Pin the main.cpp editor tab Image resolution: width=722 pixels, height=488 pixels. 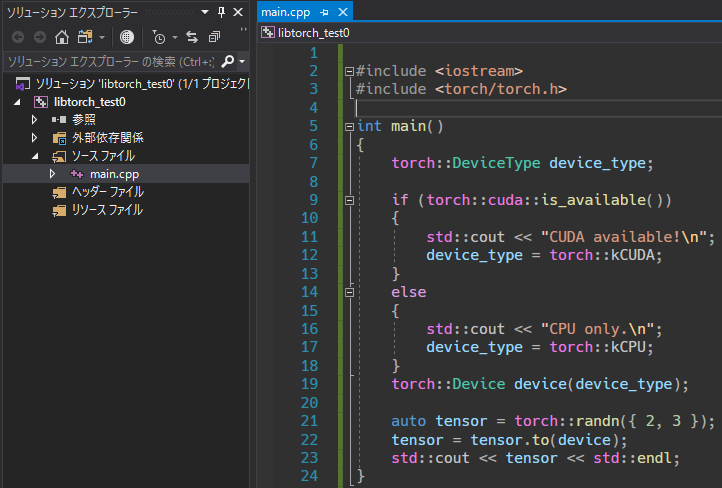[324, 12]
